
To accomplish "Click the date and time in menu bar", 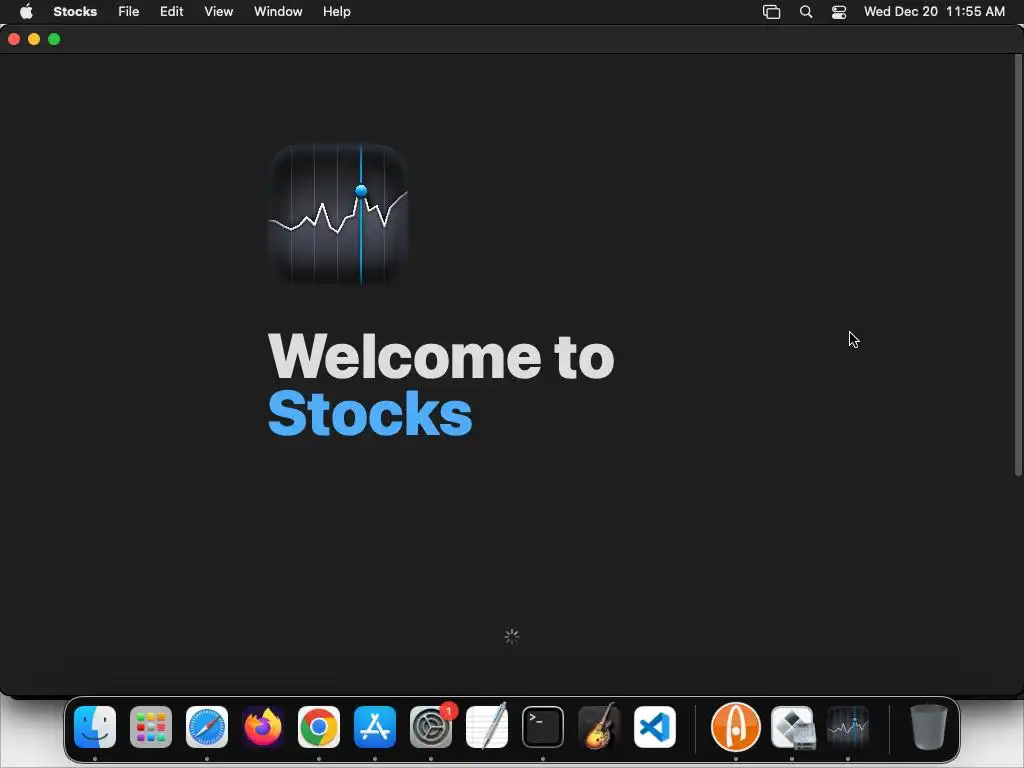I will 935,12.
